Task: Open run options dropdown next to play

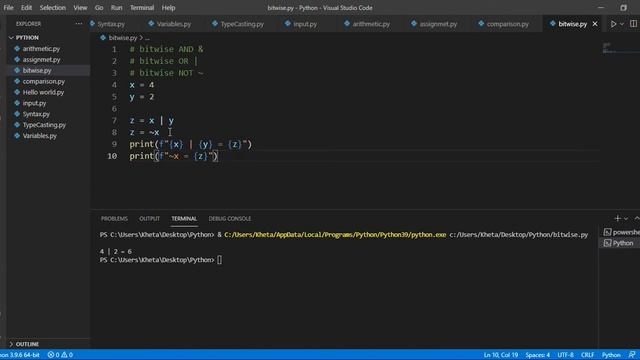Action: click(x=622, y=24)
